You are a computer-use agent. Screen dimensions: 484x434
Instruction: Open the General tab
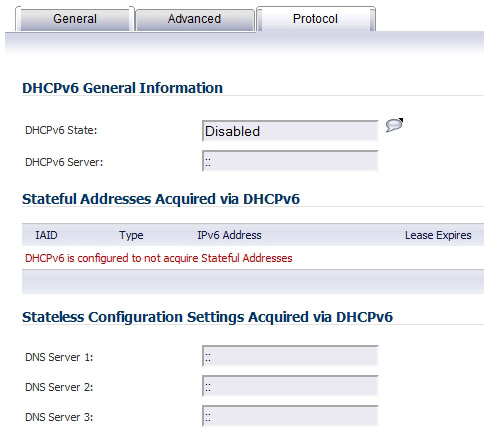pyautogui.click(x=75, y=19)
